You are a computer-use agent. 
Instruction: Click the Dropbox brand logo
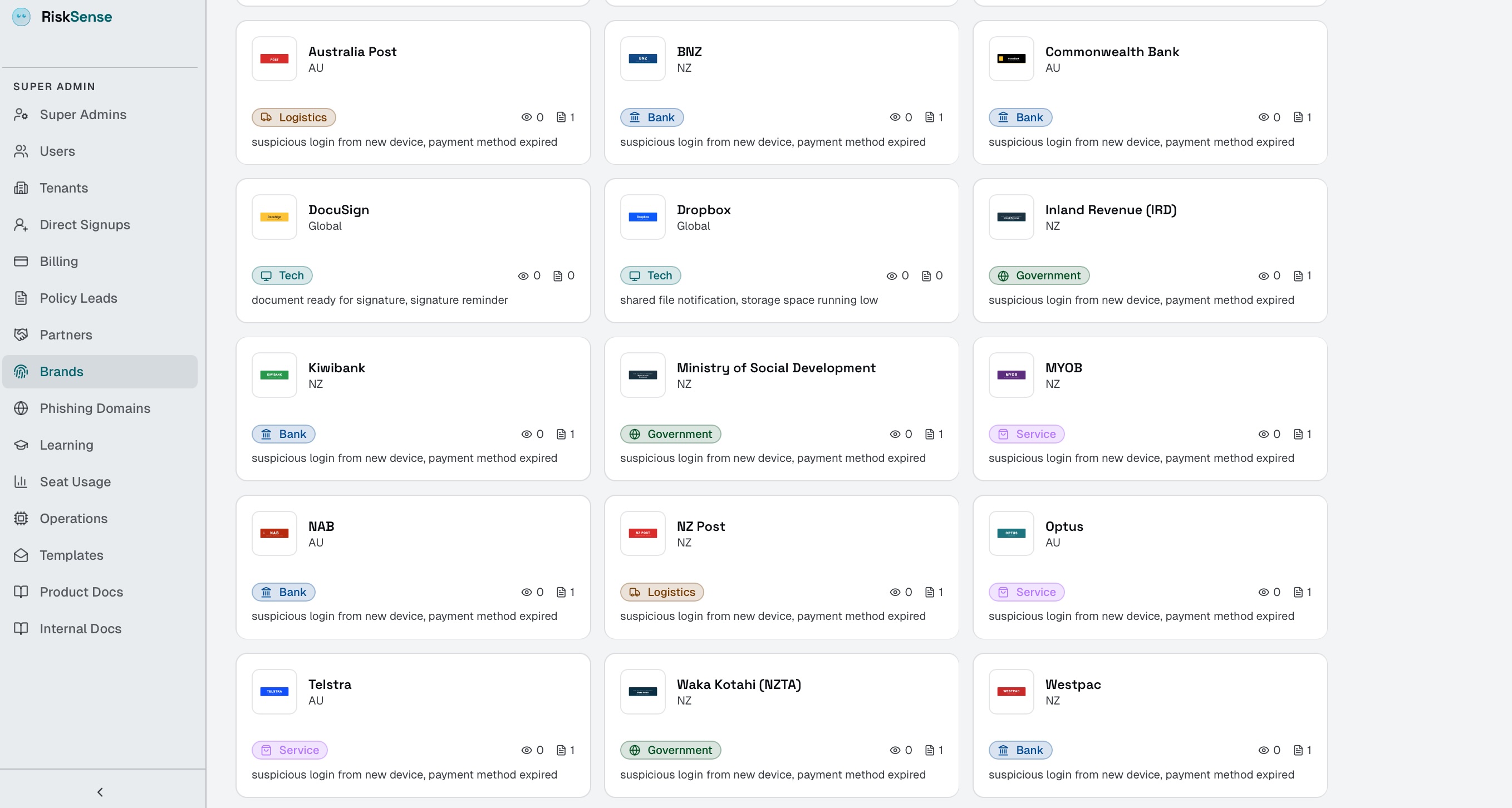(643, 217)
